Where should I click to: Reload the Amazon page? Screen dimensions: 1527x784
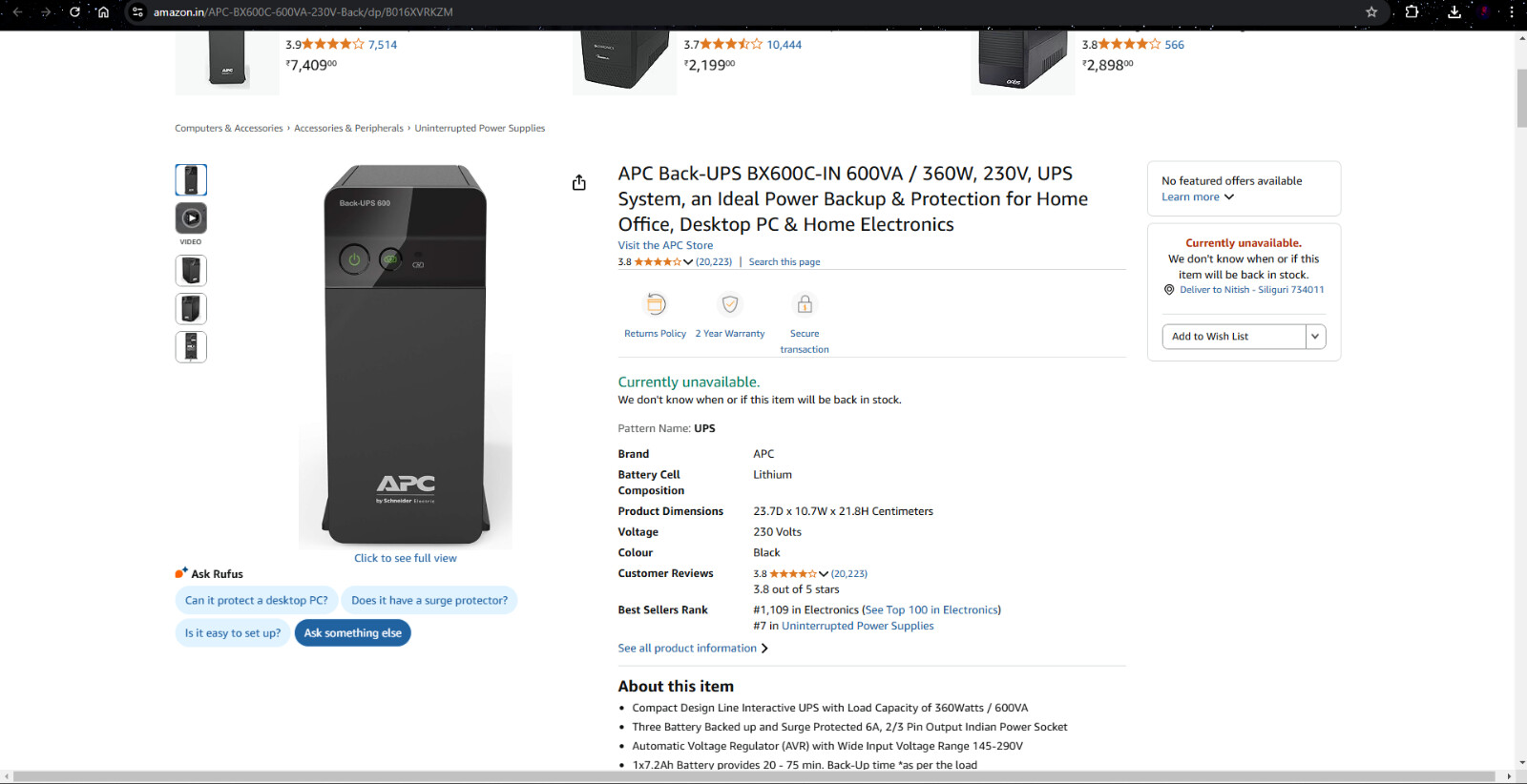click(74, 12)
